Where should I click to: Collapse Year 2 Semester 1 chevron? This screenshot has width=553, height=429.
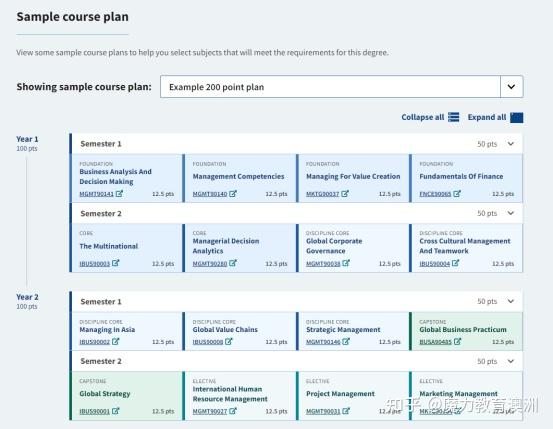pyautogui.click(x=511, y=301)
